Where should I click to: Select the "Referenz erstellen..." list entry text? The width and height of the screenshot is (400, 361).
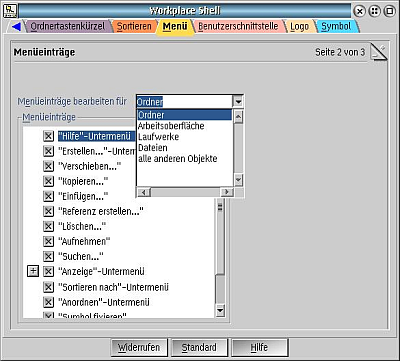click(x=100, y=211)
